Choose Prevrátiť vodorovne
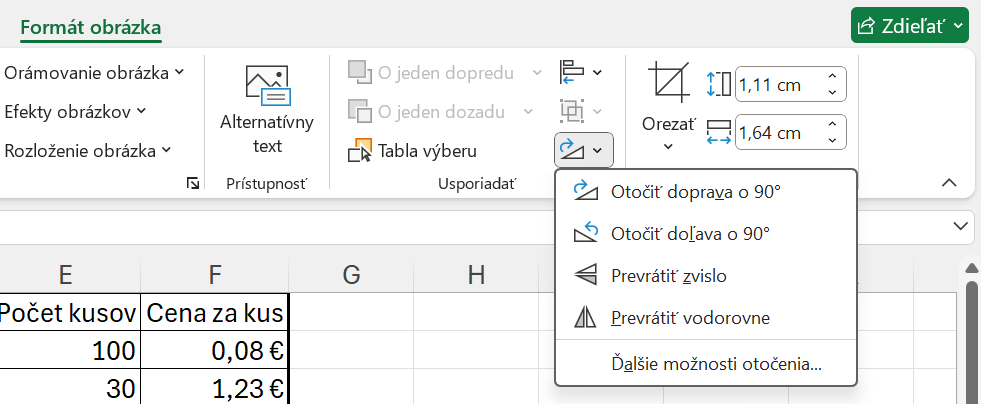 [705, 318]
